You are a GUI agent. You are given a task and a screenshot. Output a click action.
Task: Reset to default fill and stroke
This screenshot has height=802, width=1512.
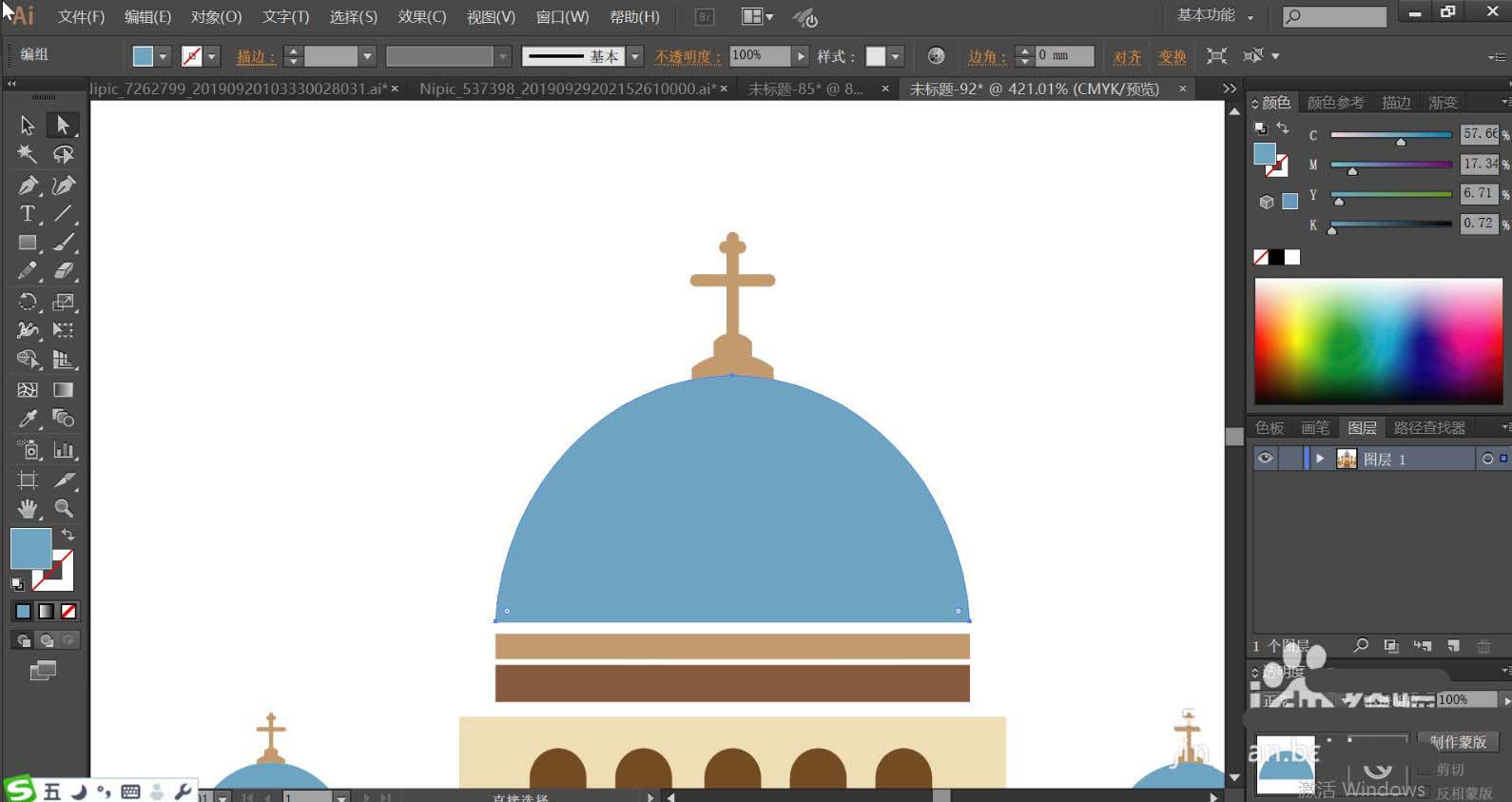click(17, 583)
